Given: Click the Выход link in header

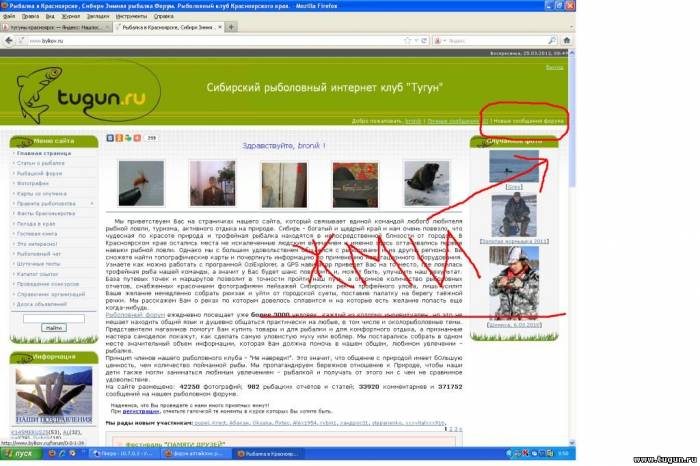Looking at the screenshot, I should tap(554, 67).
